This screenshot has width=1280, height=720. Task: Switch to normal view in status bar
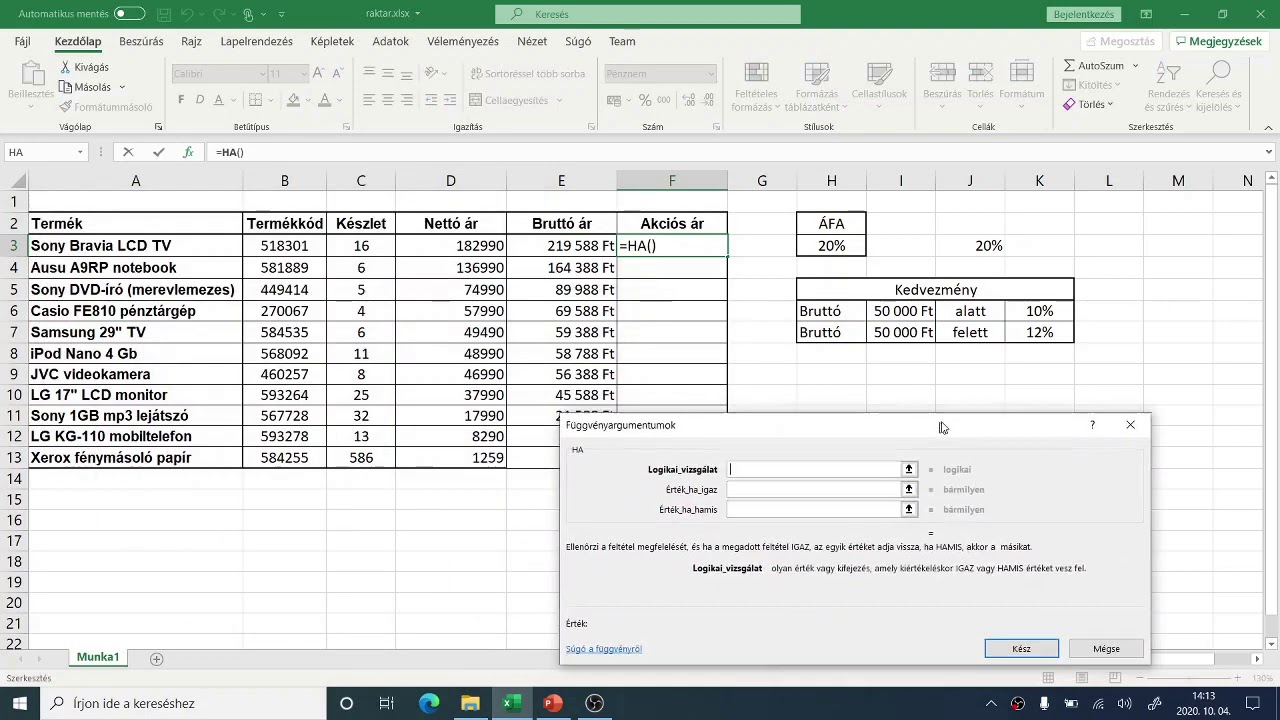[1048, 678]
